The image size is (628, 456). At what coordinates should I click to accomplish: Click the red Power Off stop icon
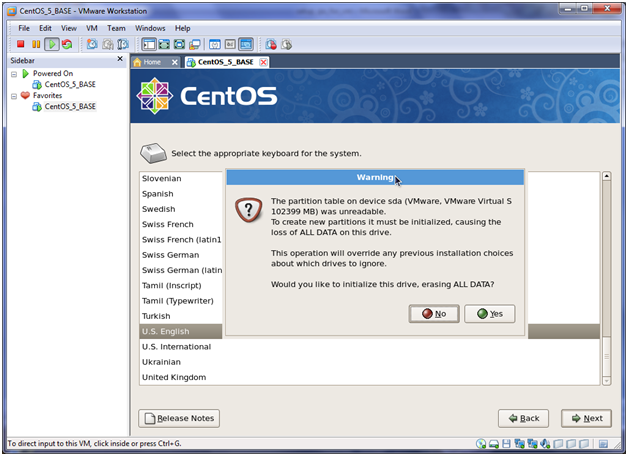(x=20, y=44)
